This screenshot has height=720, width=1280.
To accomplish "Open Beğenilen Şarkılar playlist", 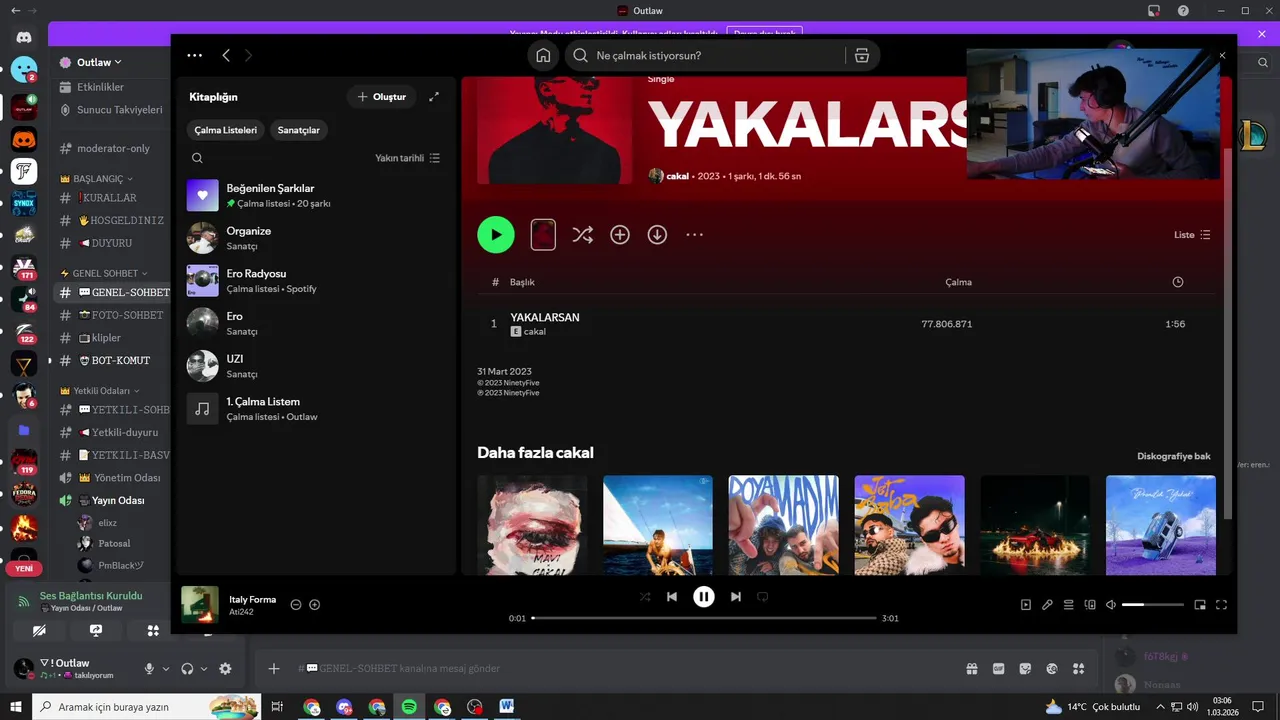I will click(x=316, y=195).
